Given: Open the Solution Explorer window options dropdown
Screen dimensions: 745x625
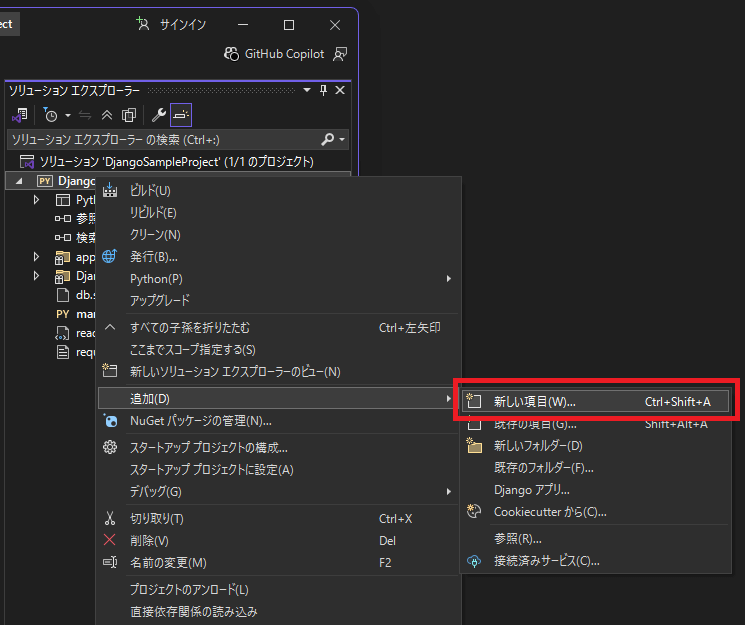Looking at the screenshot, I should point(307,90).
